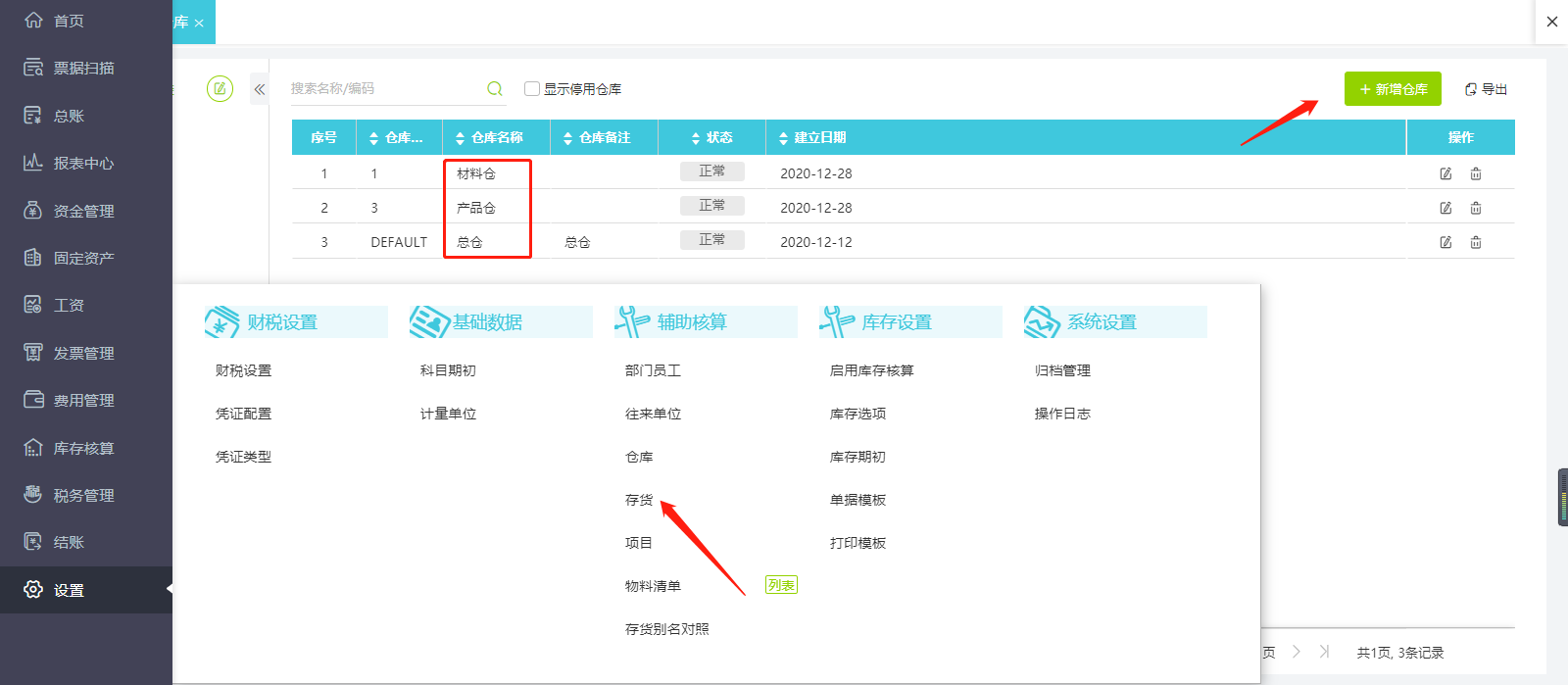Viewport: 1568px width, 685px height.
Task: Collapse the left panel with double chevron
Action: coord(260,89)
